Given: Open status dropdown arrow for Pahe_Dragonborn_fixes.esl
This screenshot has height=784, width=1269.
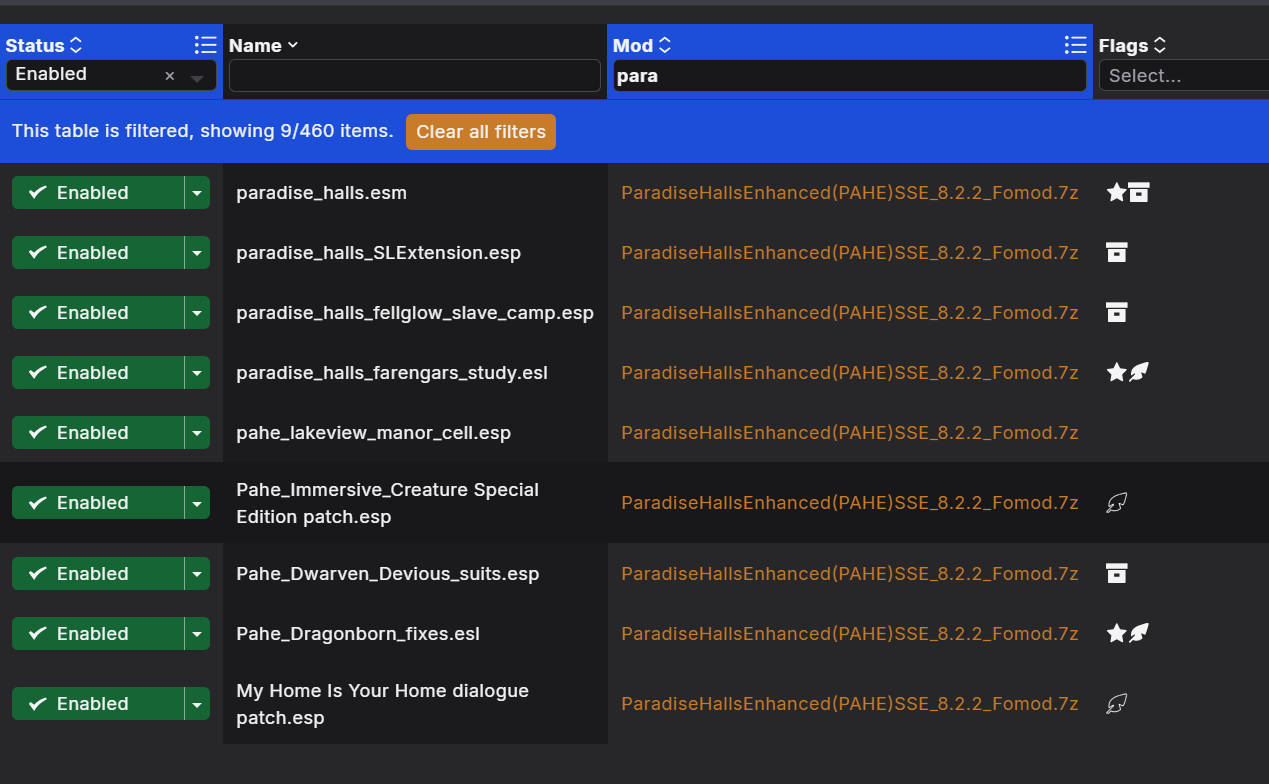Looking at the screenshot, I should pyautogui.click(x=197, y=634).
